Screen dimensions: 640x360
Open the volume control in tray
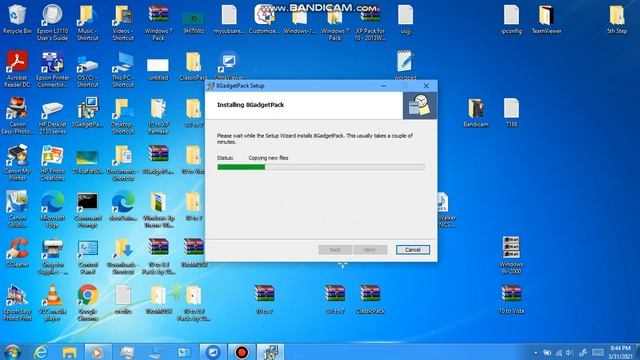(569, 353)
